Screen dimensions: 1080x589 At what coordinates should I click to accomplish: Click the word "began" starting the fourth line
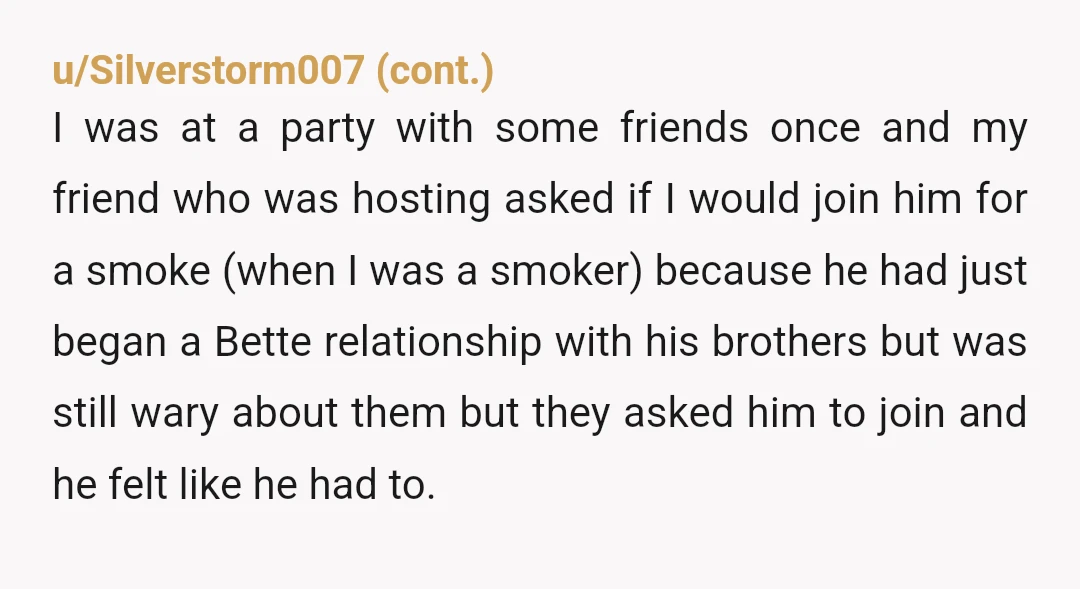click(x=110, y=344)
